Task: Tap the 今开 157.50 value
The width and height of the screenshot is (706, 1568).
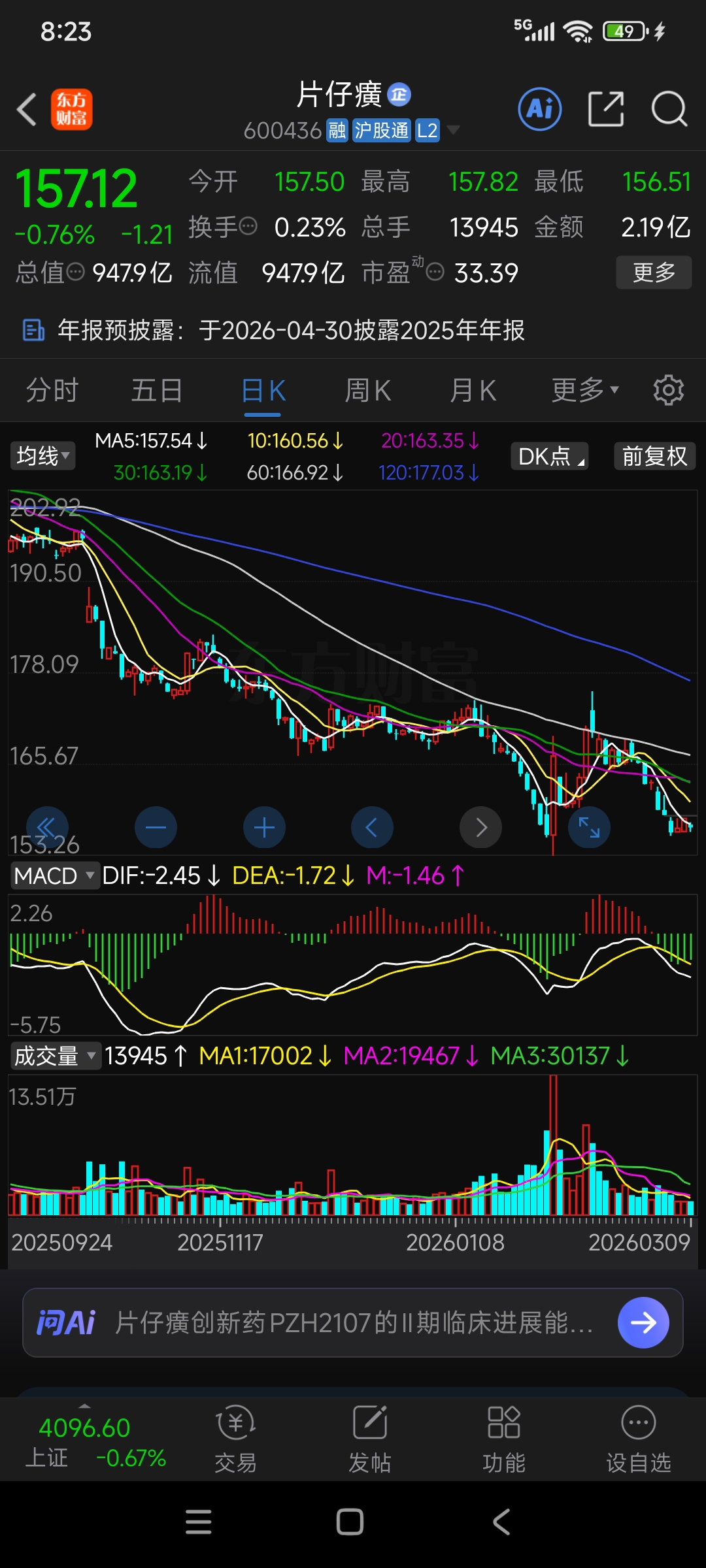Action: pos(309,182)
